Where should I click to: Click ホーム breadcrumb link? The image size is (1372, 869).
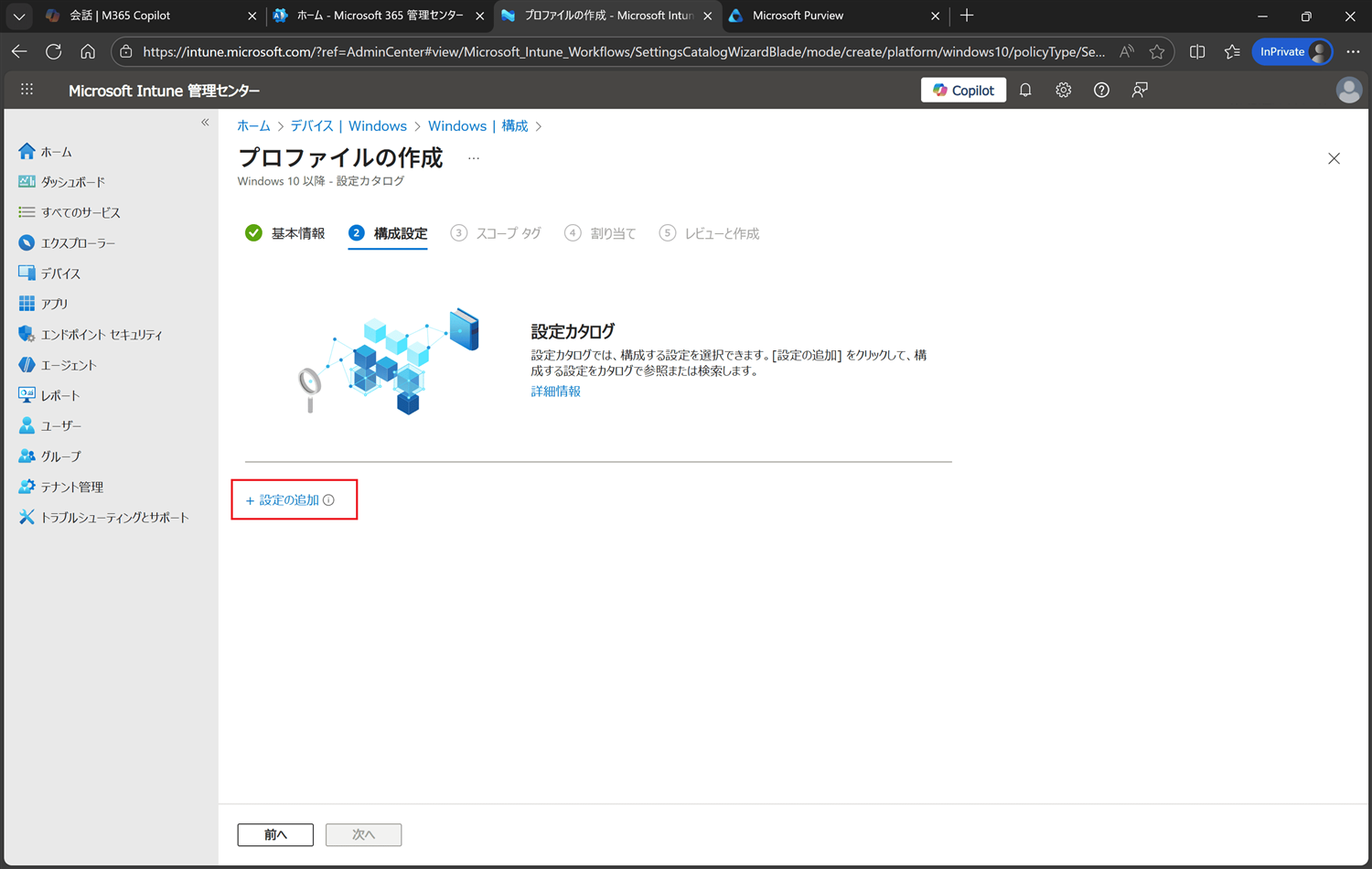click(x=253, y=126)
